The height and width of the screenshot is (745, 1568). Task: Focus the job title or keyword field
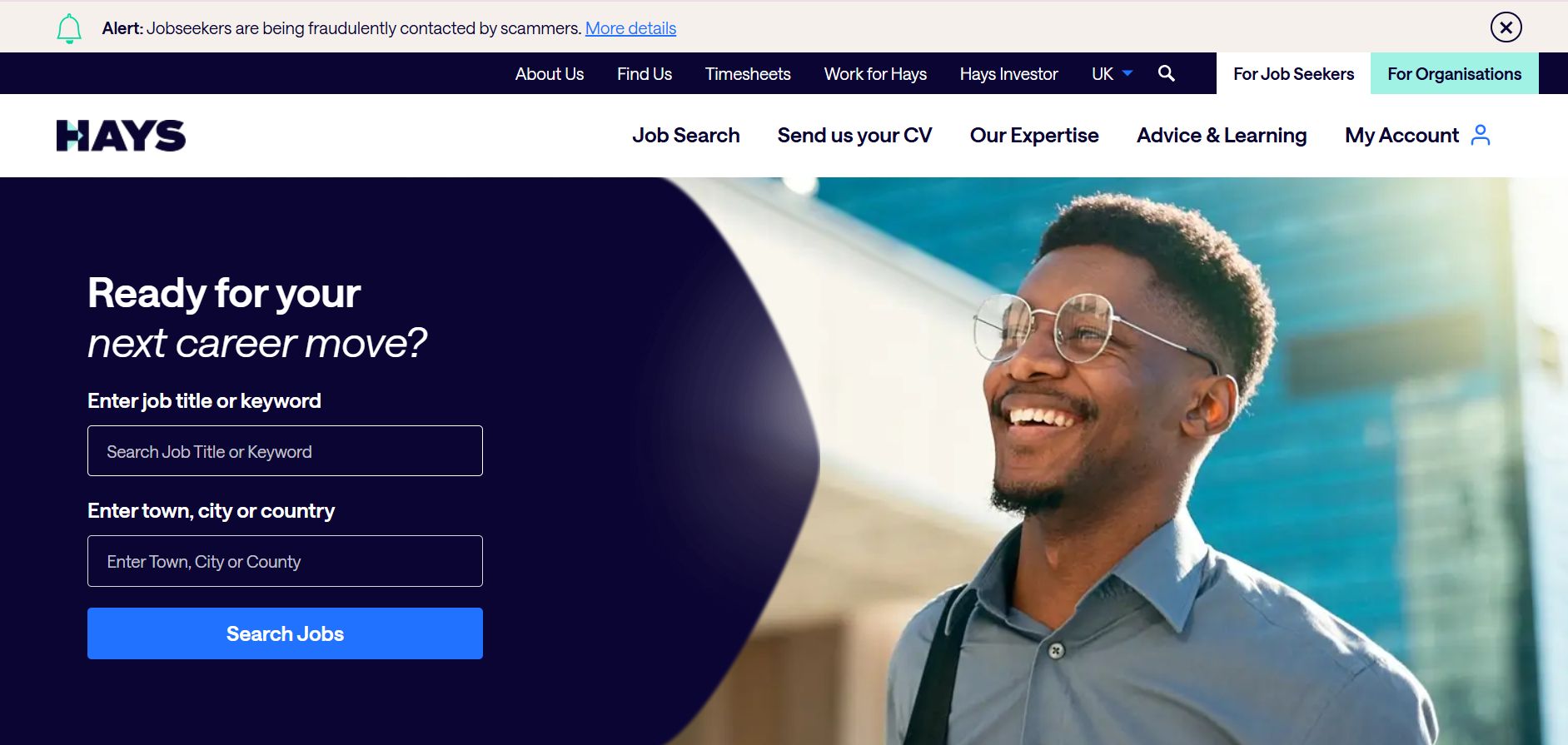[x=285, y=451]
